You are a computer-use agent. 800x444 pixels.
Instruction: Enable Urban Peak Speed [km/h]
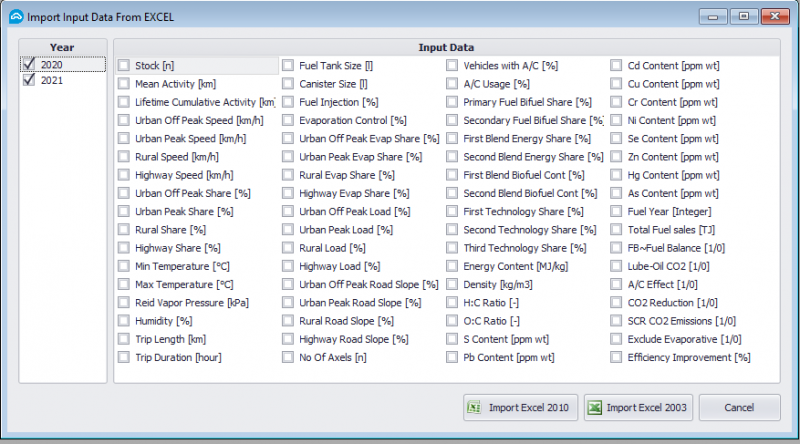pos(123,138)
